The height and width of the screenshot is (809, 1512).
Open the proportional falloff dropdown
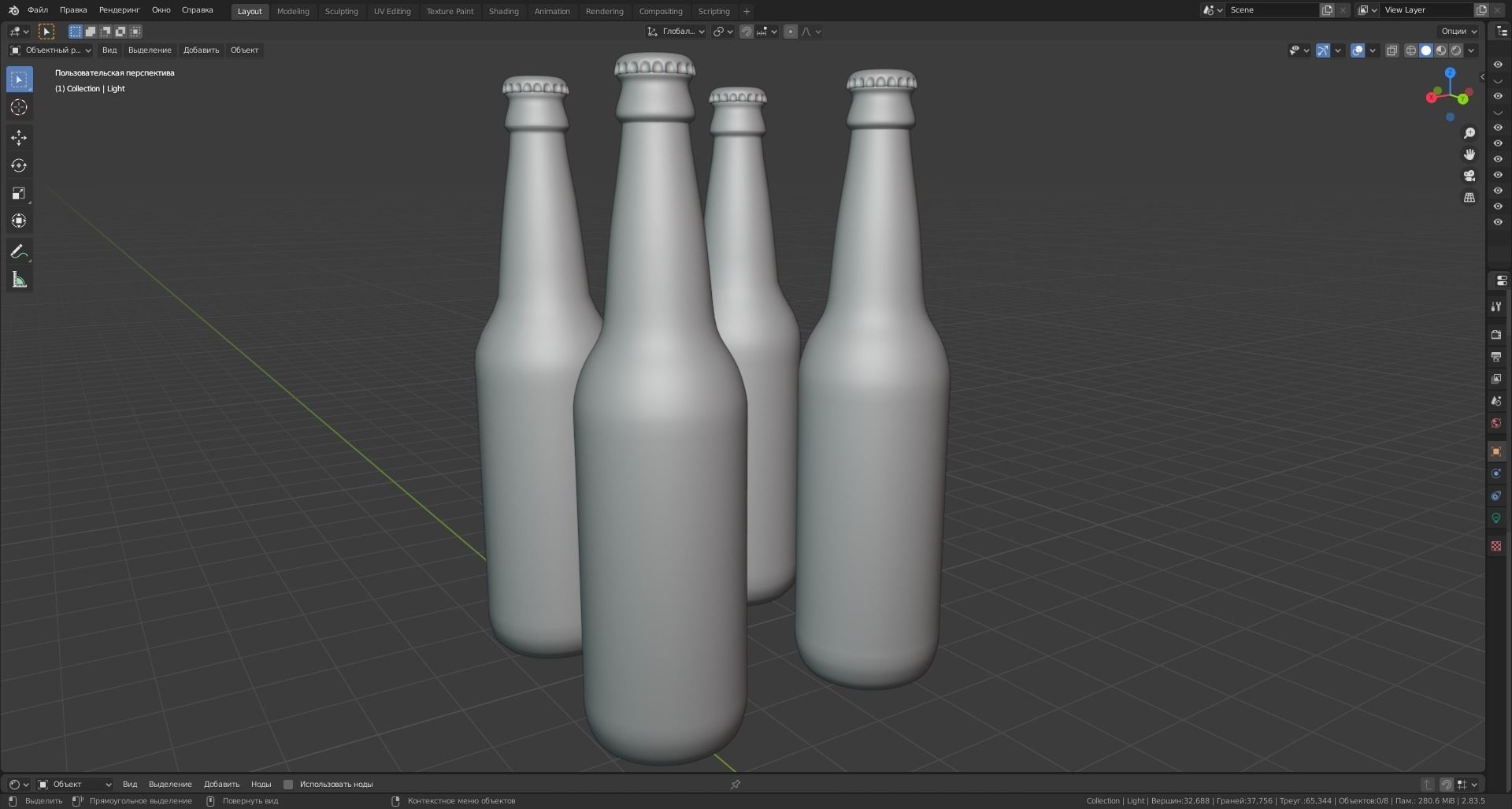pos(811,32)
